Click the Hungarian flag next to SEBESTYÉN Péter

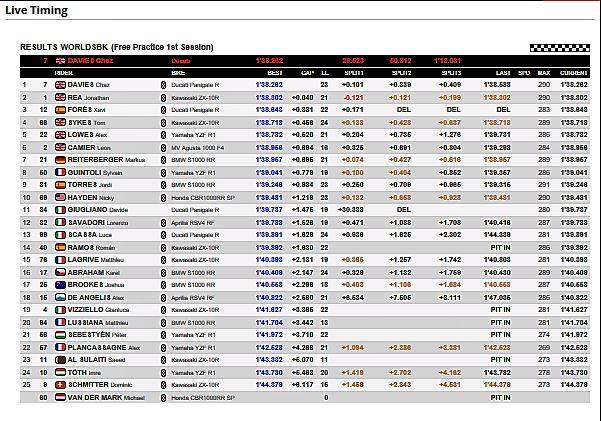60,335
